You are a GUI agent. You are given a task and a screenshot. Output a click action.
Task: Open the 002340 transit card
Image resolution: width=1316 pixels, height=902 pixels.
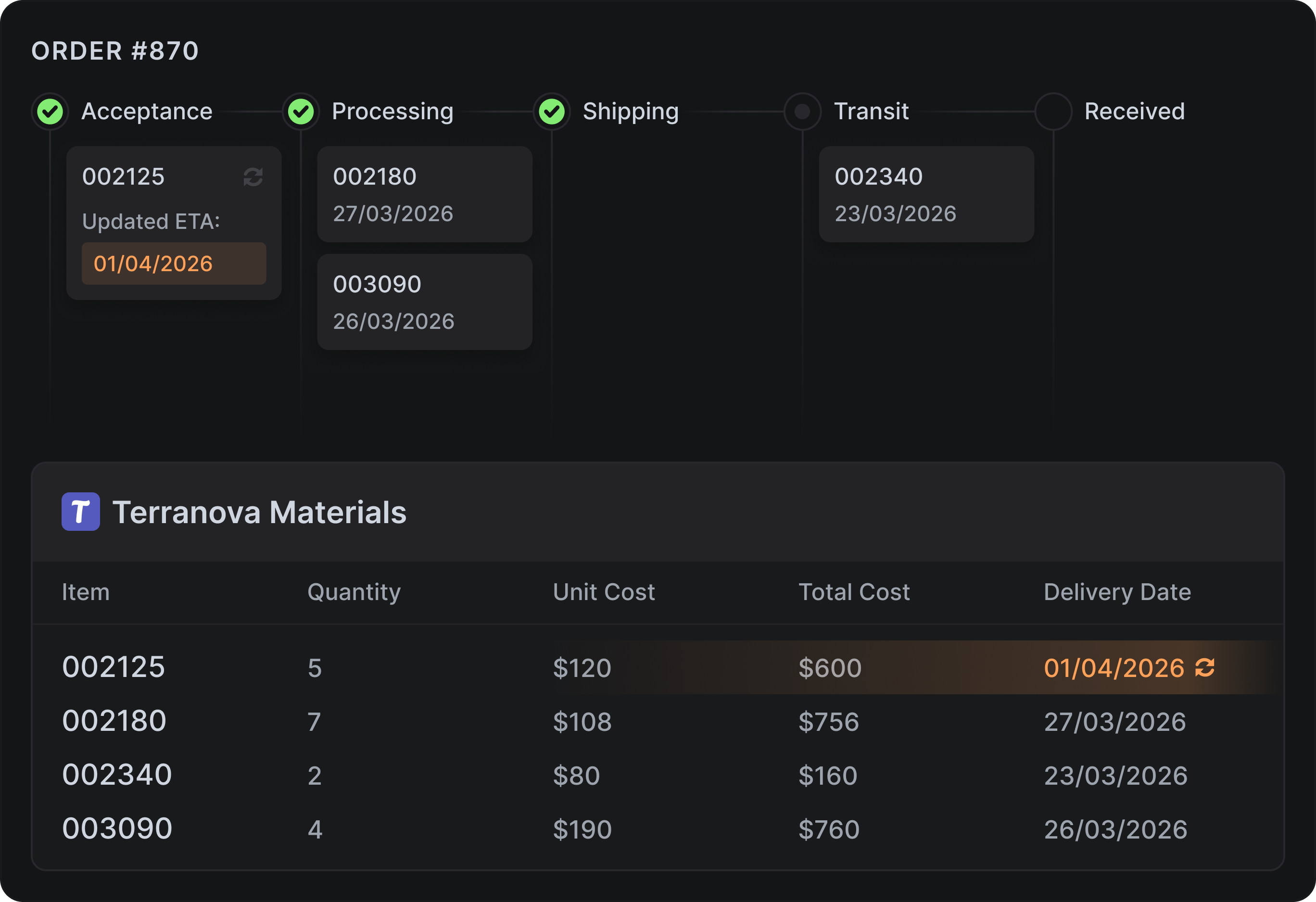coord(926,194)
